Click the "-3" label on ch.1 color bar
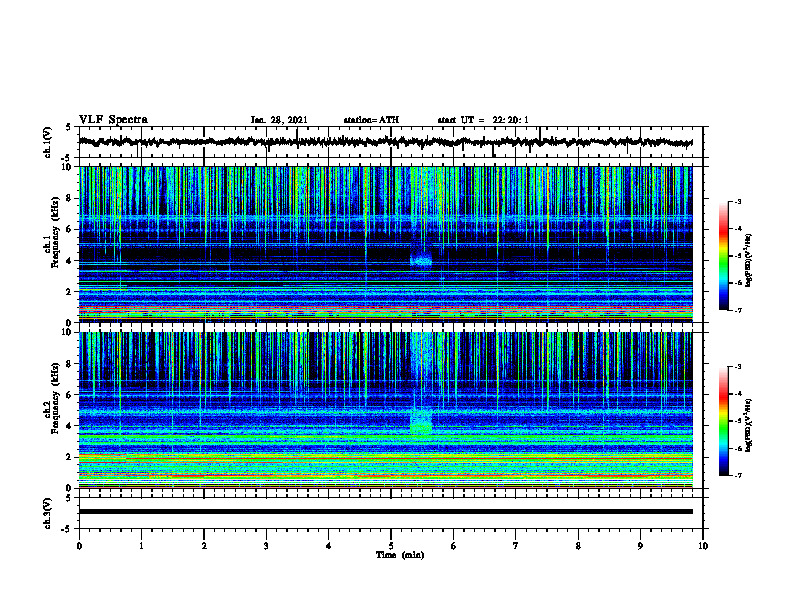The image size is (792, 612). [x=737, y=201]
